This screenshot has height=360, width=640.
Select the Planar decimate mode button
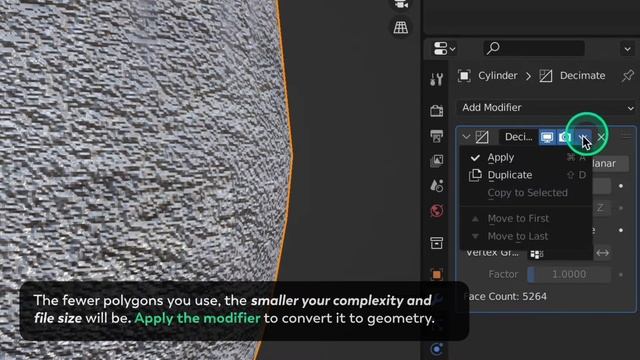tap(611, 164)
